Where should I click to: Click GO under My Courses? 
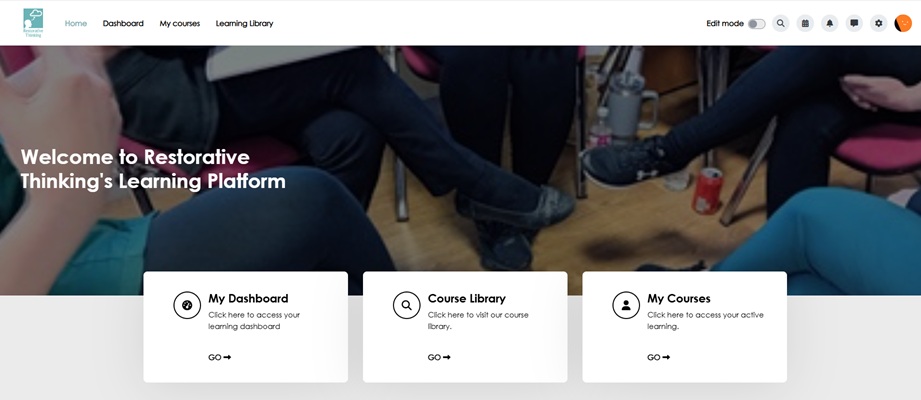click(x=658, y=357)
